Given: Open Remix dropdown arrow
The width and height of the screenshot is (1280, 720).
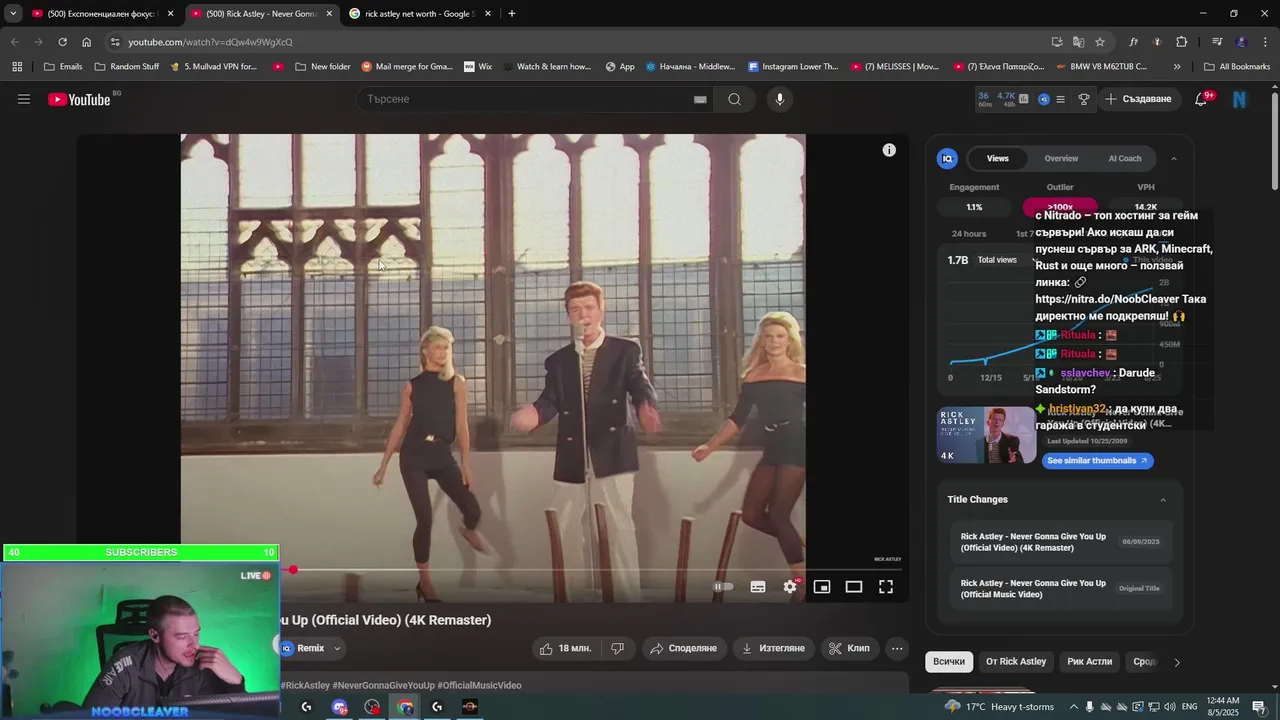Looking at the screenshot, I should [x=337, y=648].
